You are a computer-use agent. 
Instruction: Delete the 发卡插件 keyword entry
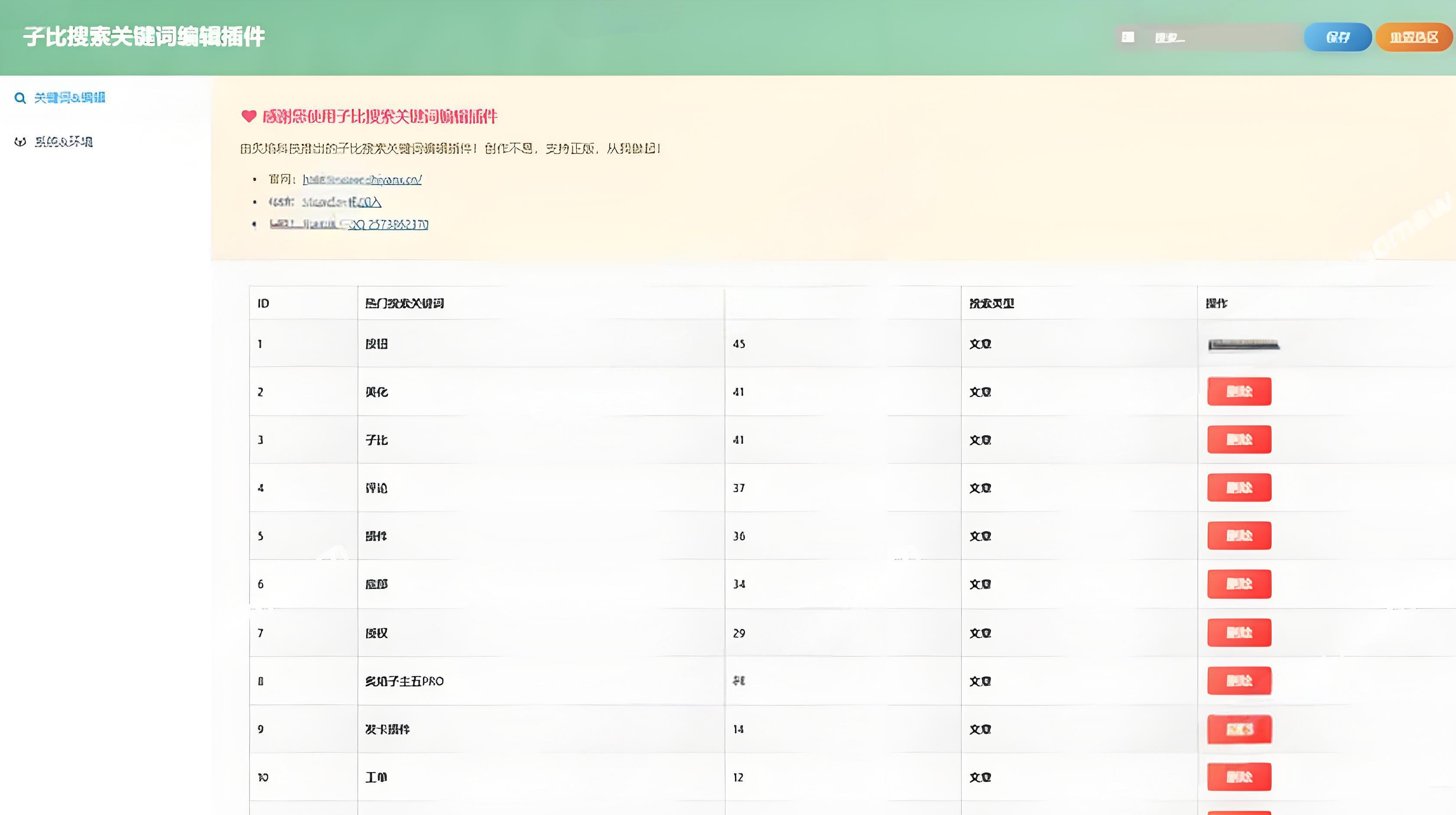point(1239,730)
